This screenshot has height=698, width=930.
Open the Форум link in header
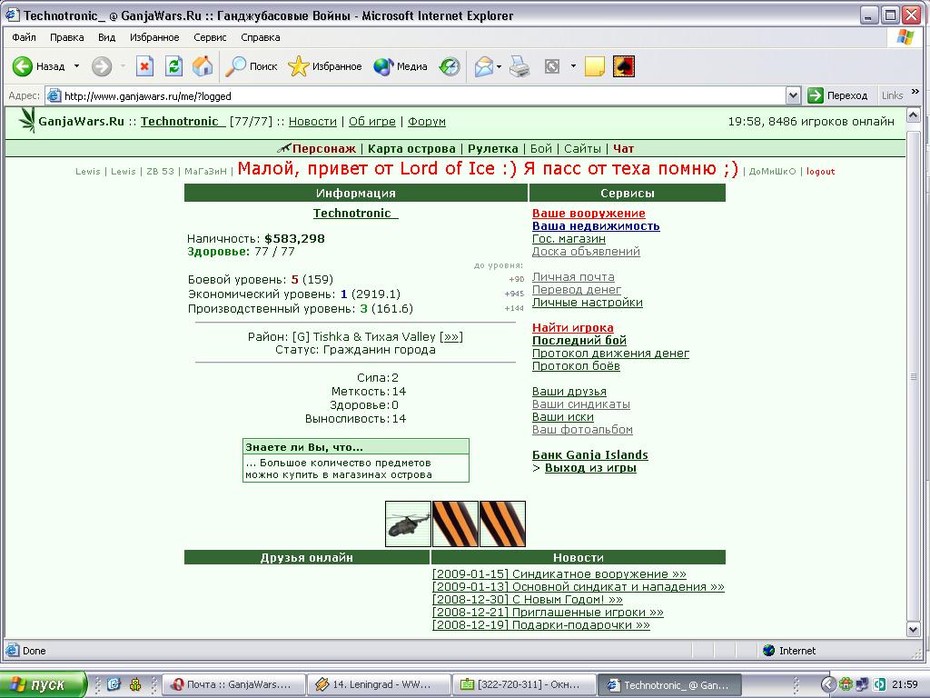click(426, 121)
